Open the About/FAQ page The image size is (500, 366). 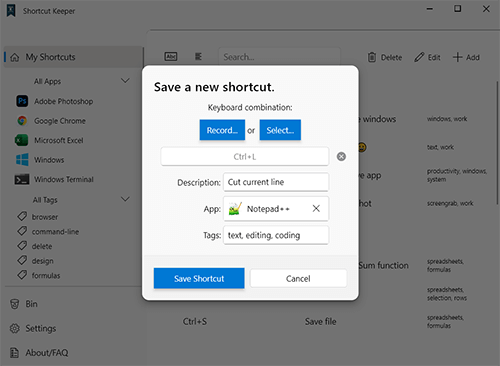click(x=47, y=353)
